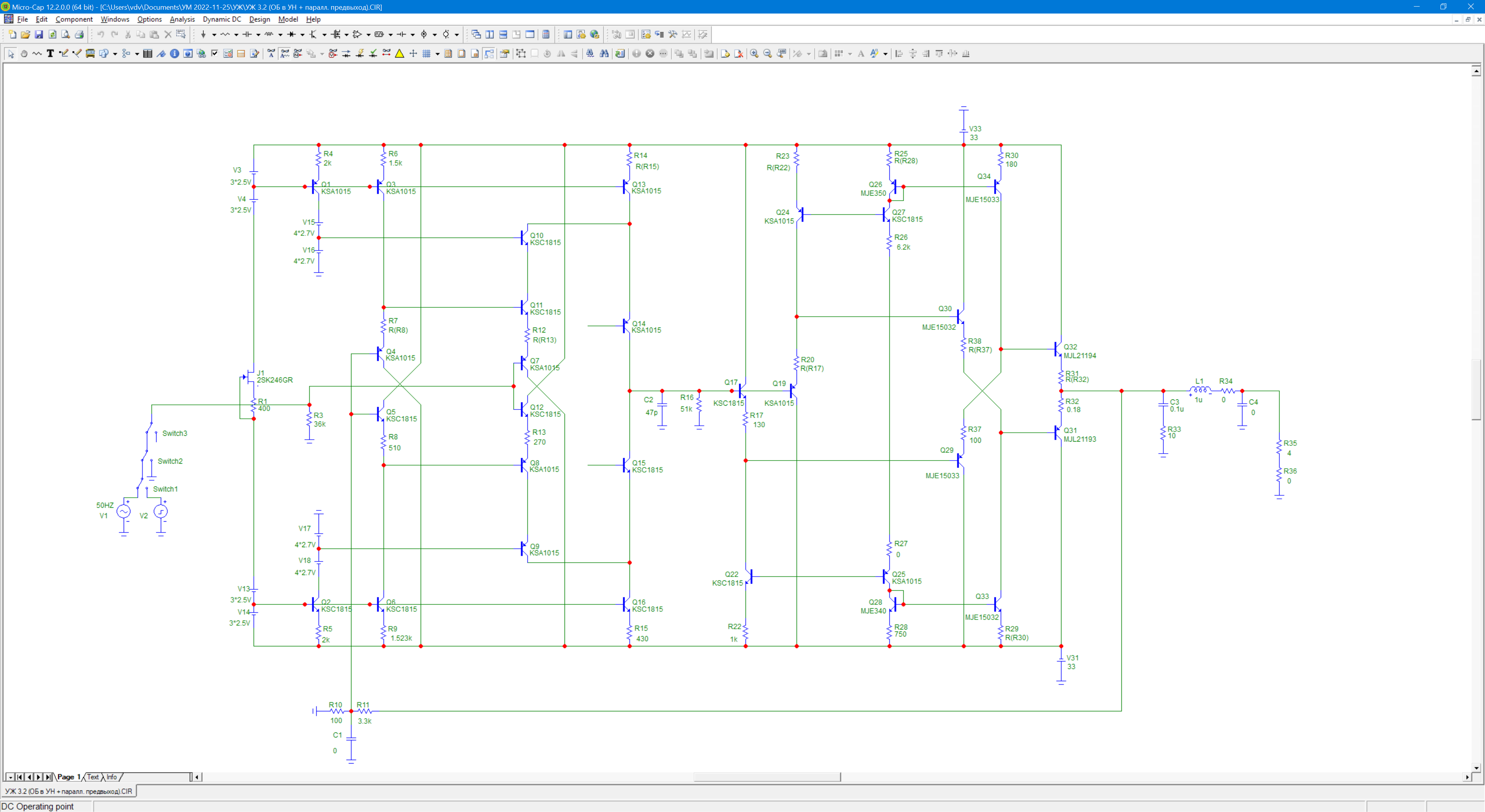The height and width of the screenshot is (812, 1485).
Task: Select the NPN transistor component icon
Action: [x=314, y=34]
